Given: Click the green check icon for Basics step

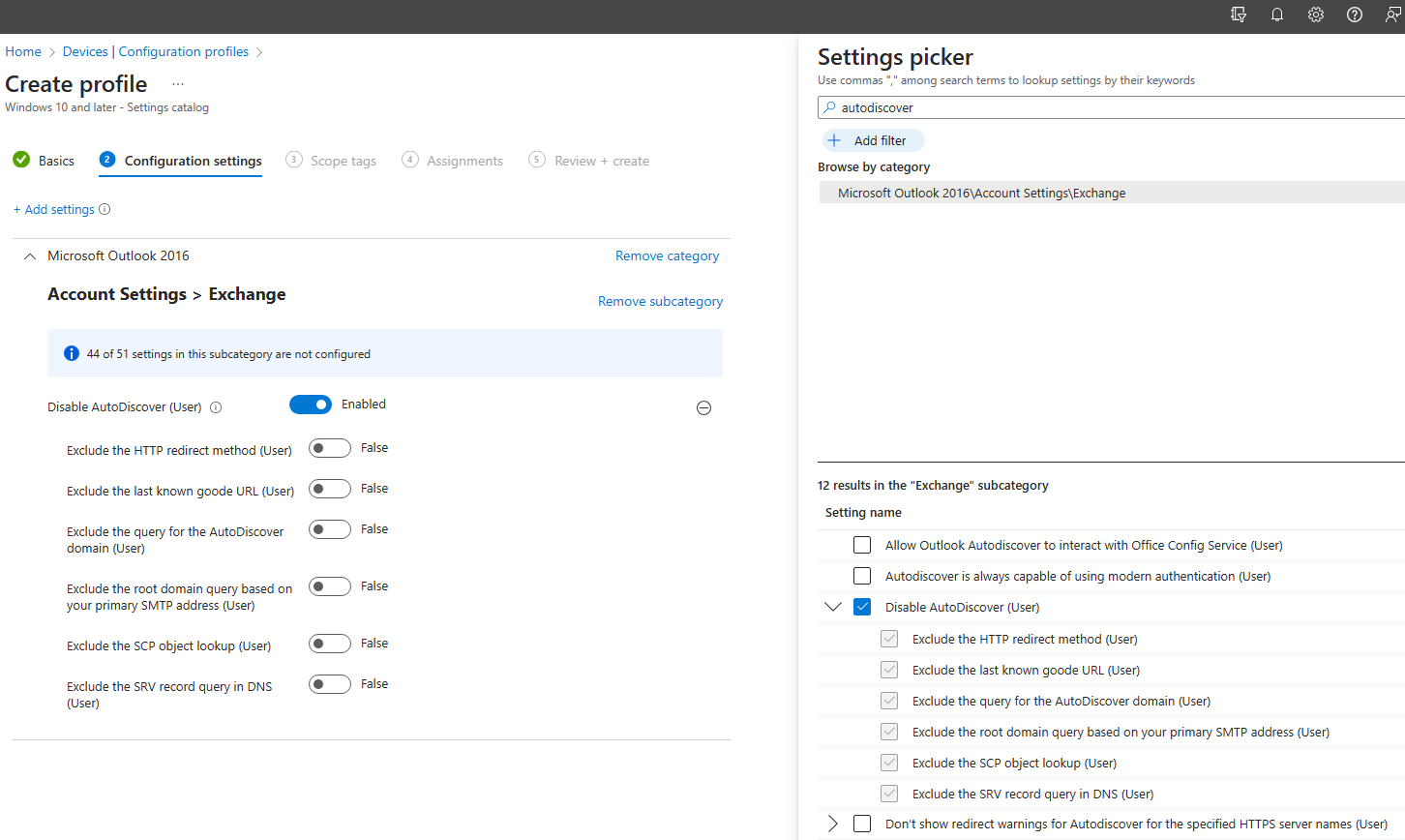Looking at the screenshot, I should pos(21,160).
